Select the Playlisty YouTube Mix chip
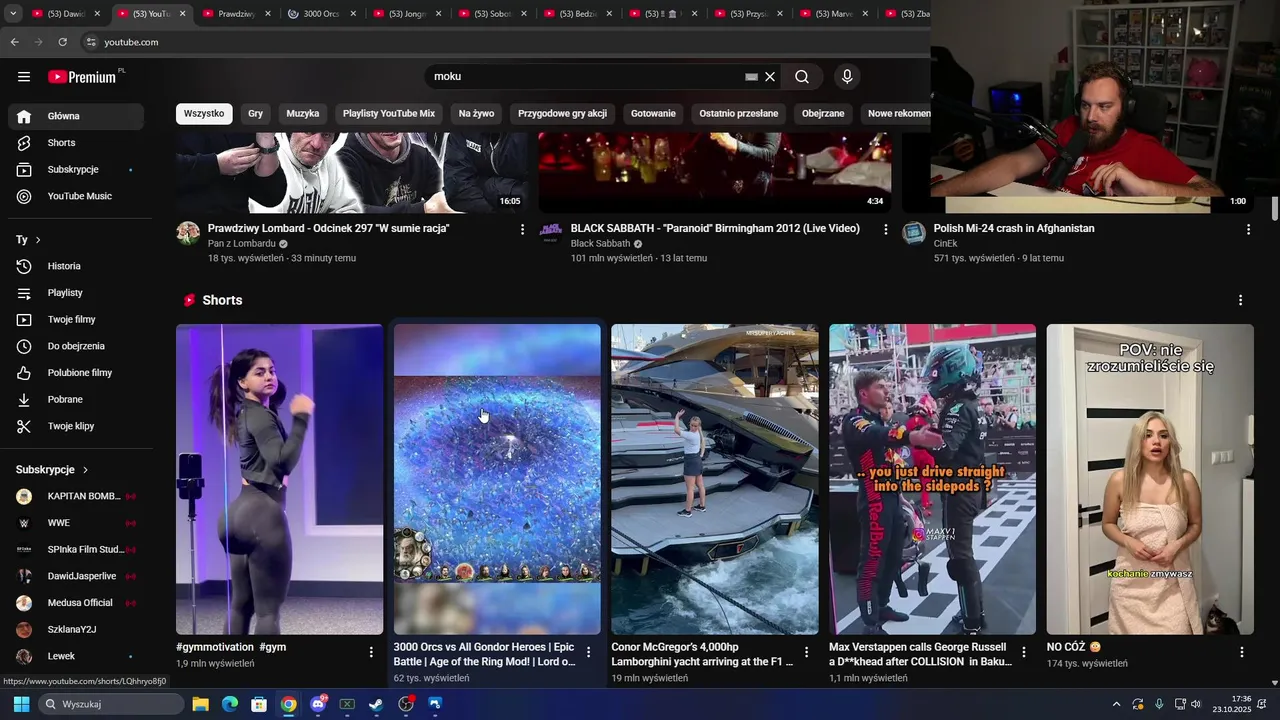The height and width of the screenshot is (720, 1280). click(389, 114)
